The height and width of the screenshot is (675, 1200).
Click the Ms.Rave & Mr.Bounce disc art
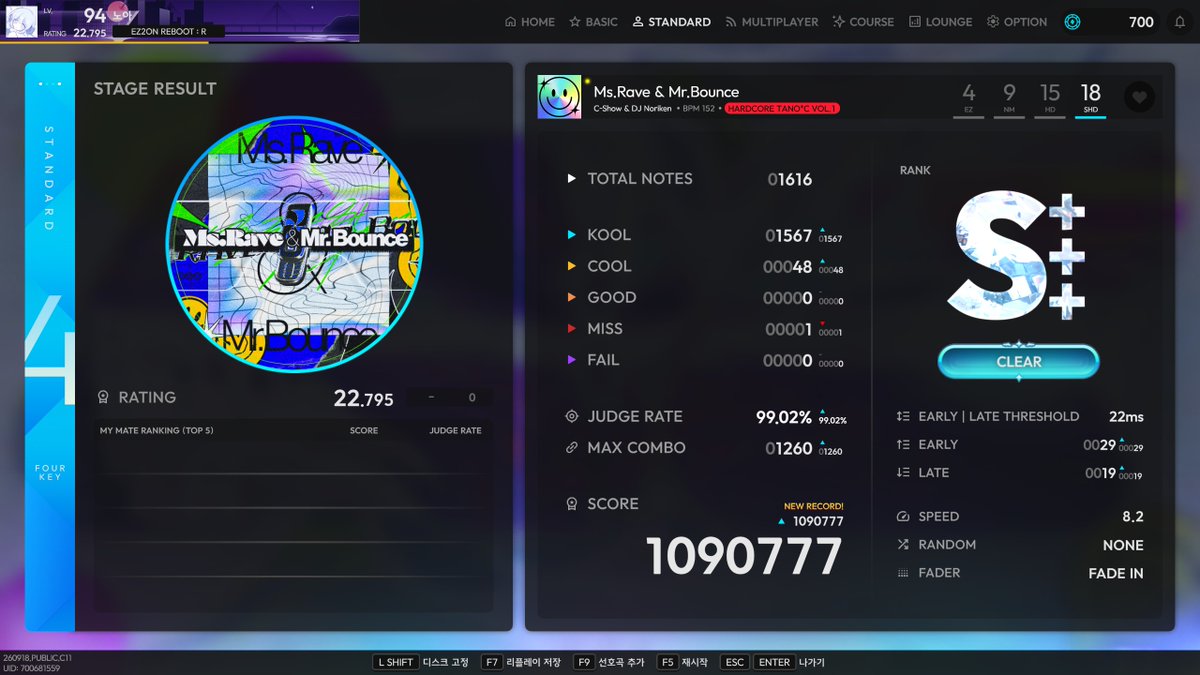[293, 245]
